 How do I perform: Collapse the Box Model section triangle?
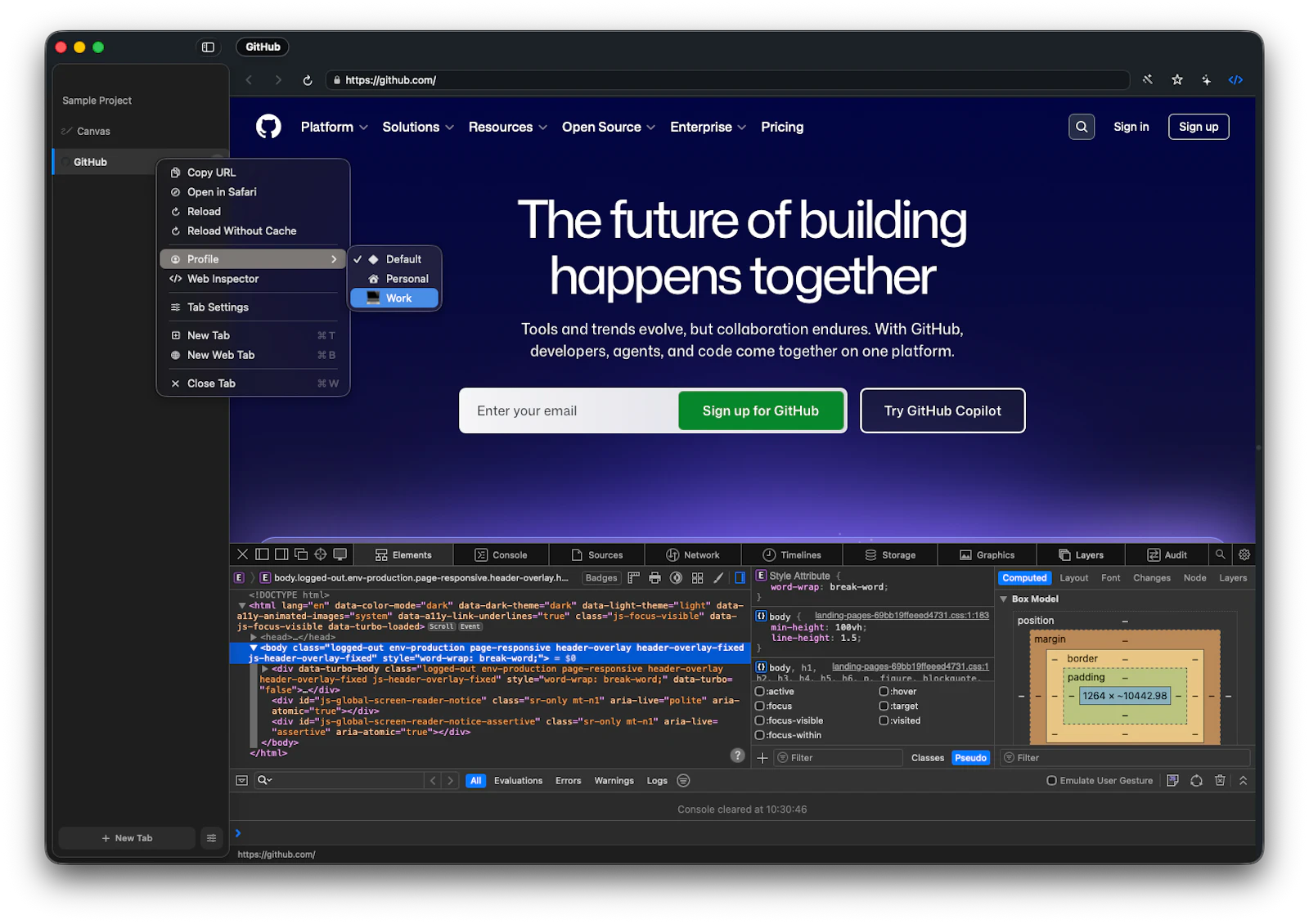[1004, 599]
